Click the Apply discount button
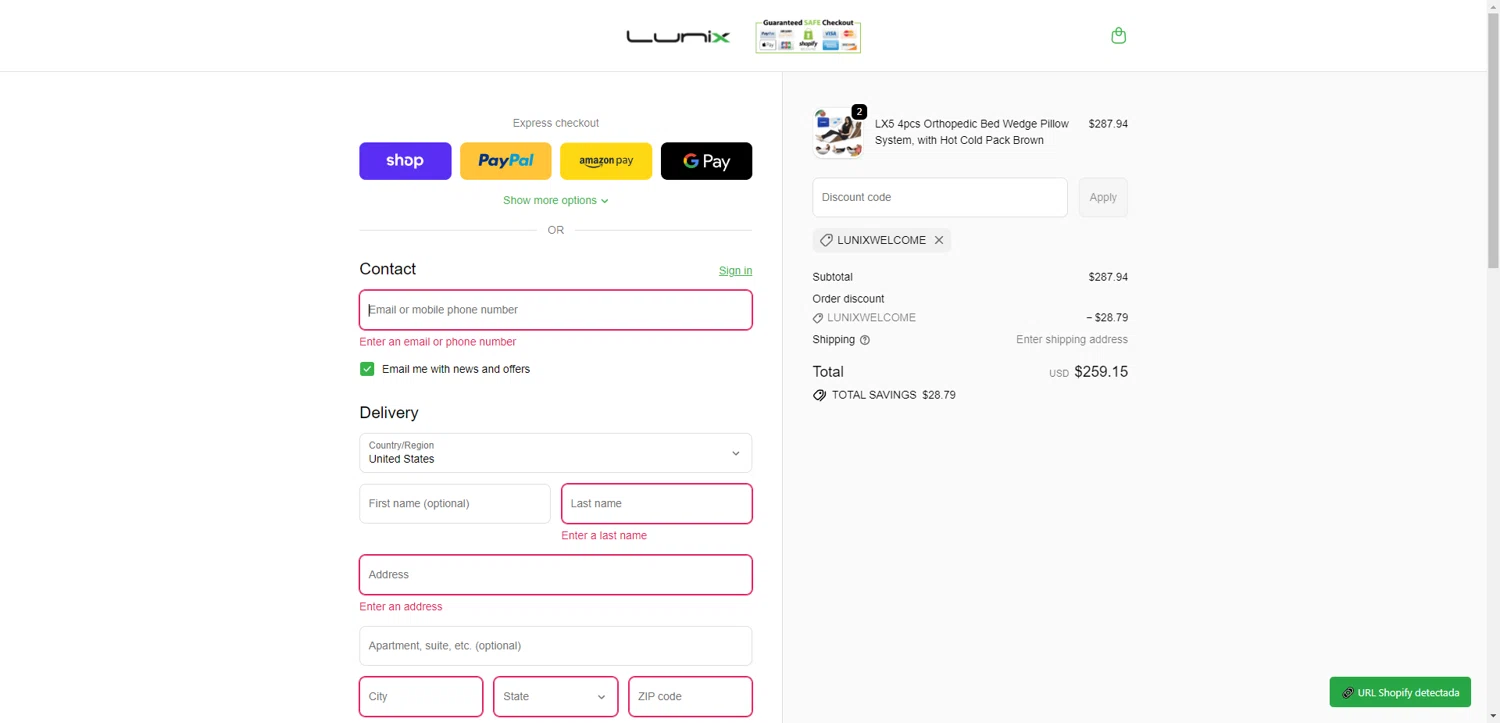 pyautogui.click(x=1103, y=197)
